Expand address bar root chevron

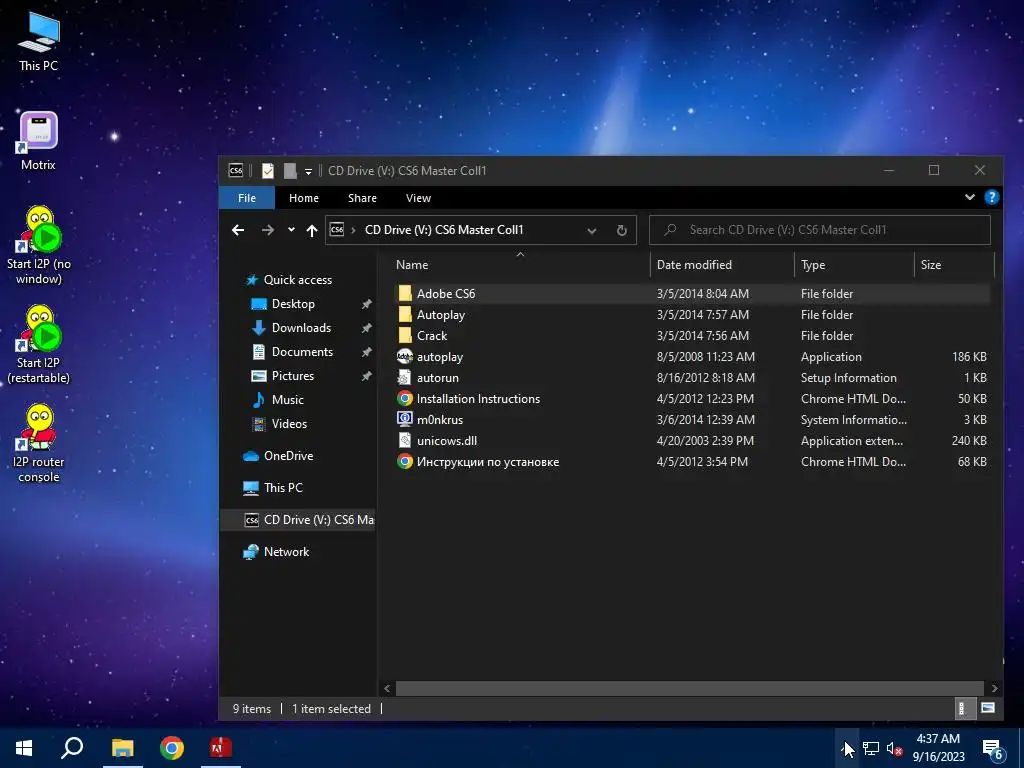pyautogui.click(x=353, y=230)
